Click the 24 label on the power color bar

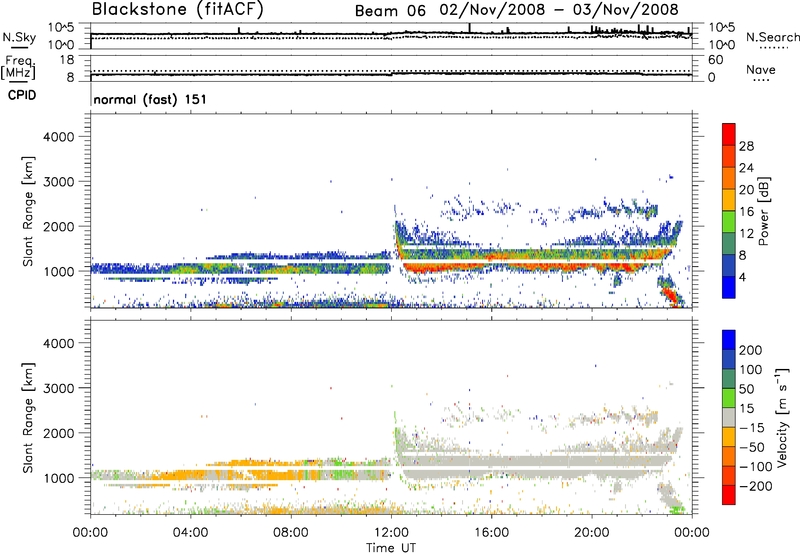[x=746, y=168]
